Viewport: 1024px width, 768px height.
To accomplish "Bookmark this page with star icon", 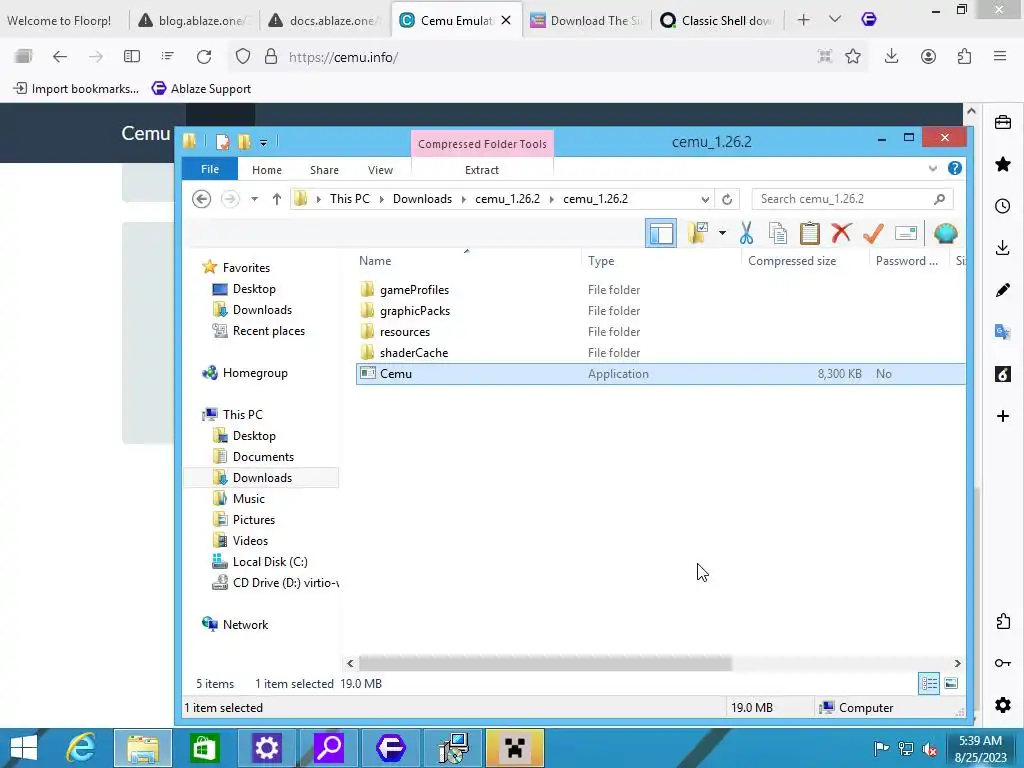I will click(x=853, y=57).
